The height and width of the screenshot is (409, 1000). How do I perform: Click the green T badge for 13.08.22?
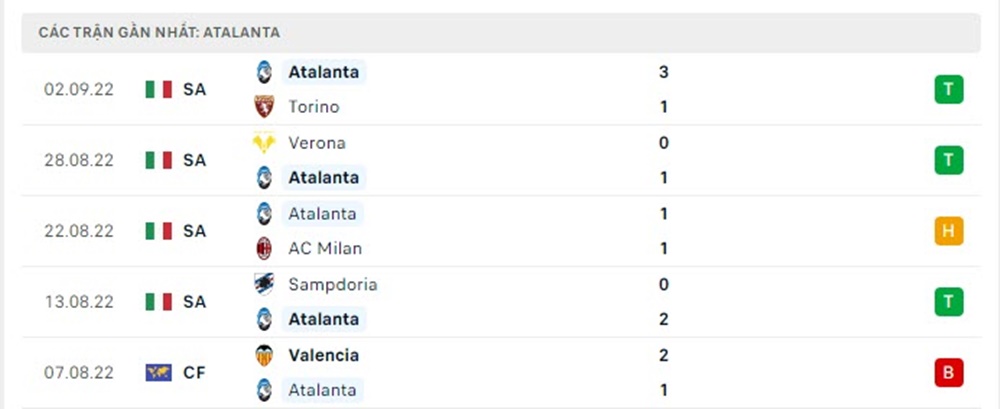[x=949, y=302]
